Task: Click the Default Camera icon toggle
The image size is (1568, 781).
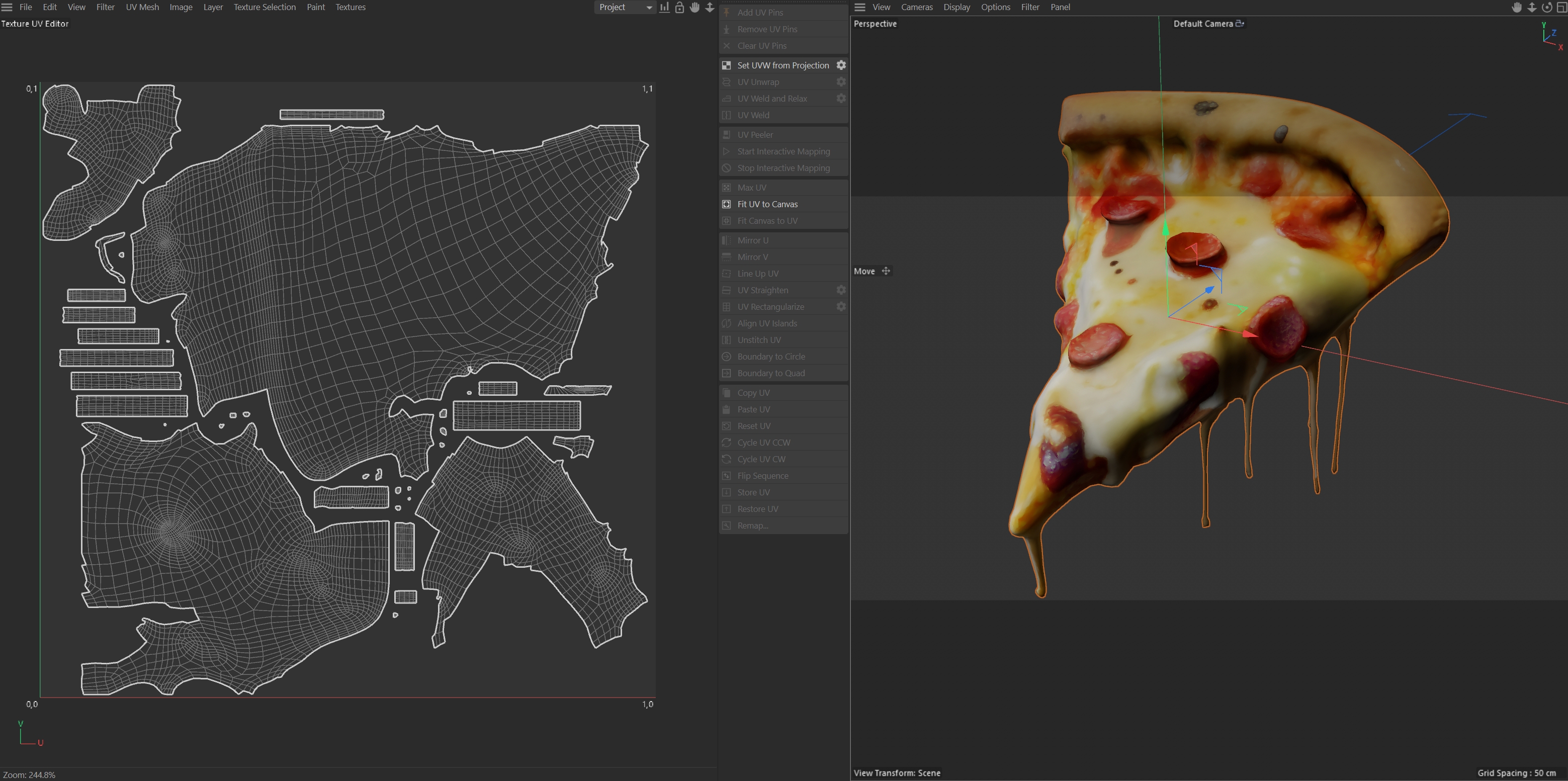Action: click(x=1239, y=24)
